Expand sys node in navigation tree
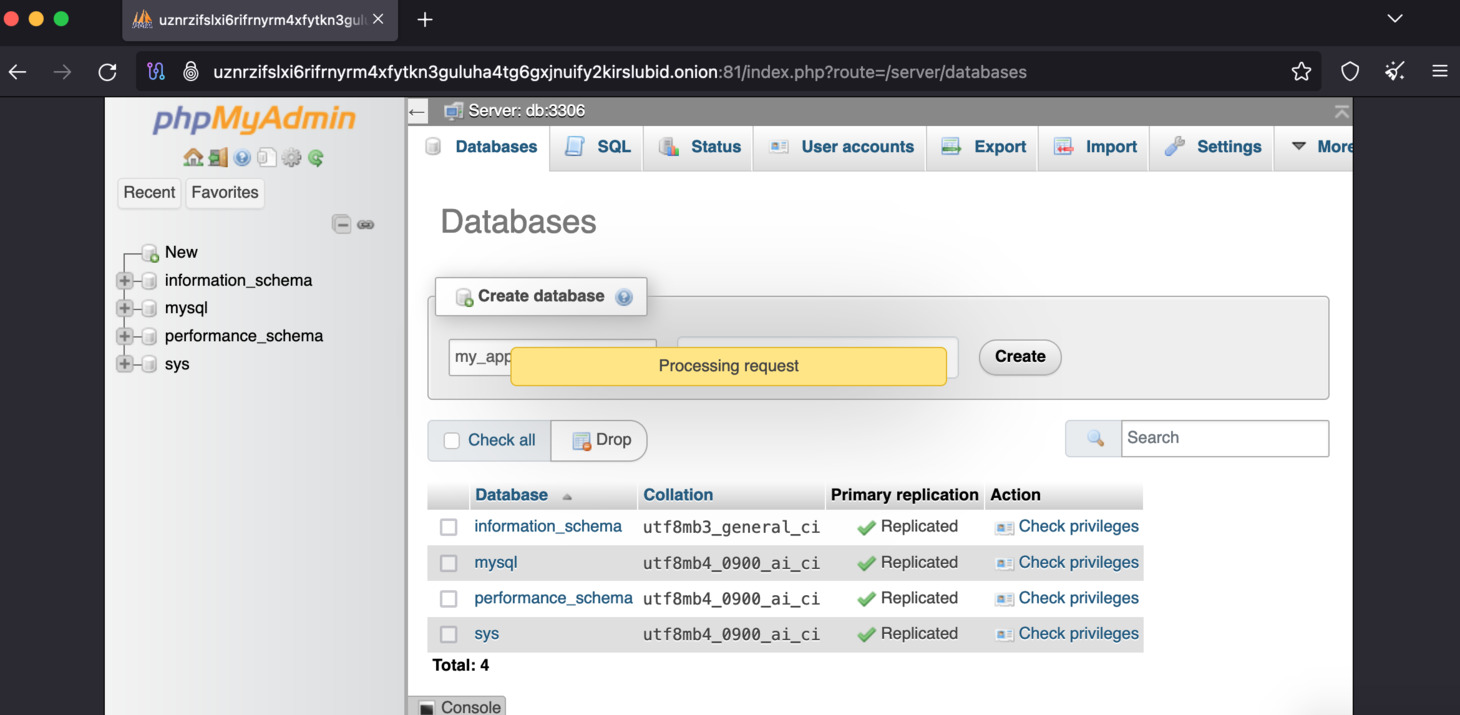 point(125,365)
